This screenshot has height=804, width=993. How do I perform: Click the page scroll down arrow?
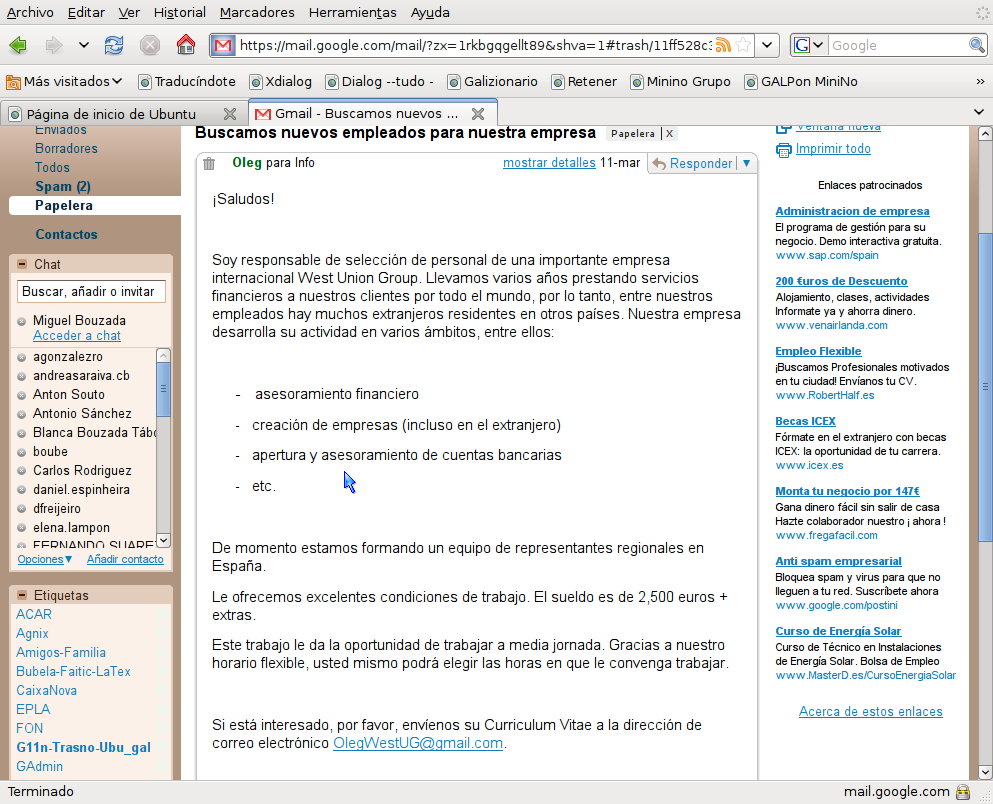coord(985,772)
